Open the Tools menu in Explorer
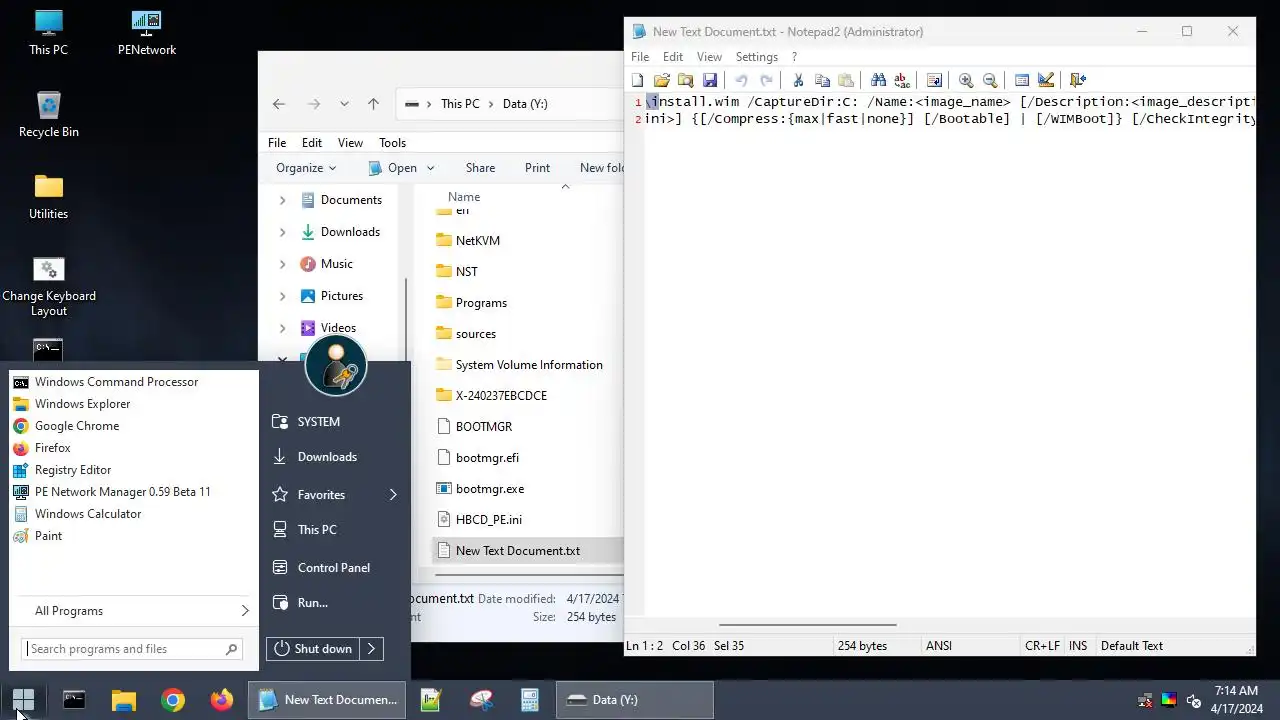This screenshot has width=1280, height=720. click(392, 143)
